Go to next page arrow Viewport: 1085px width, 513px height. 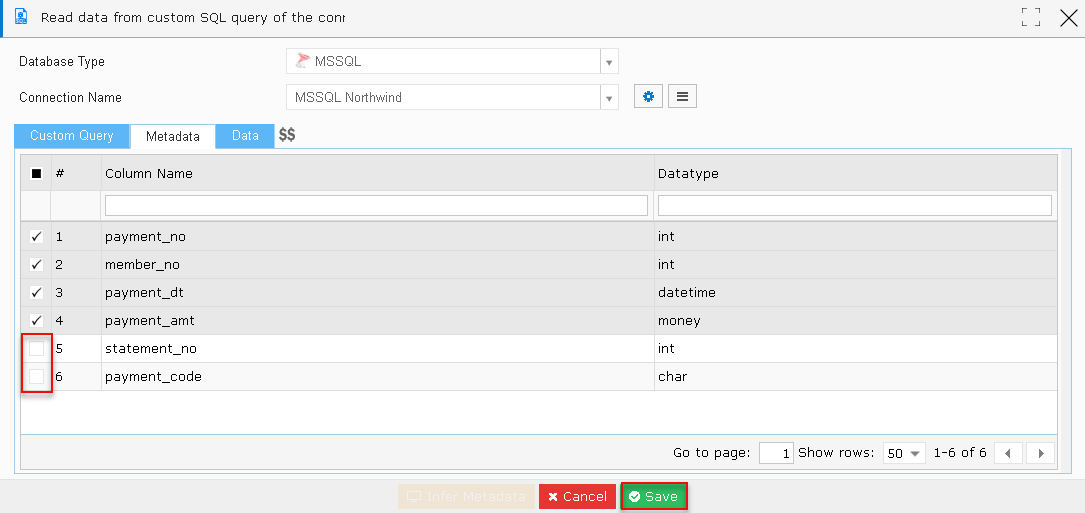click(x=1041, y=453)
